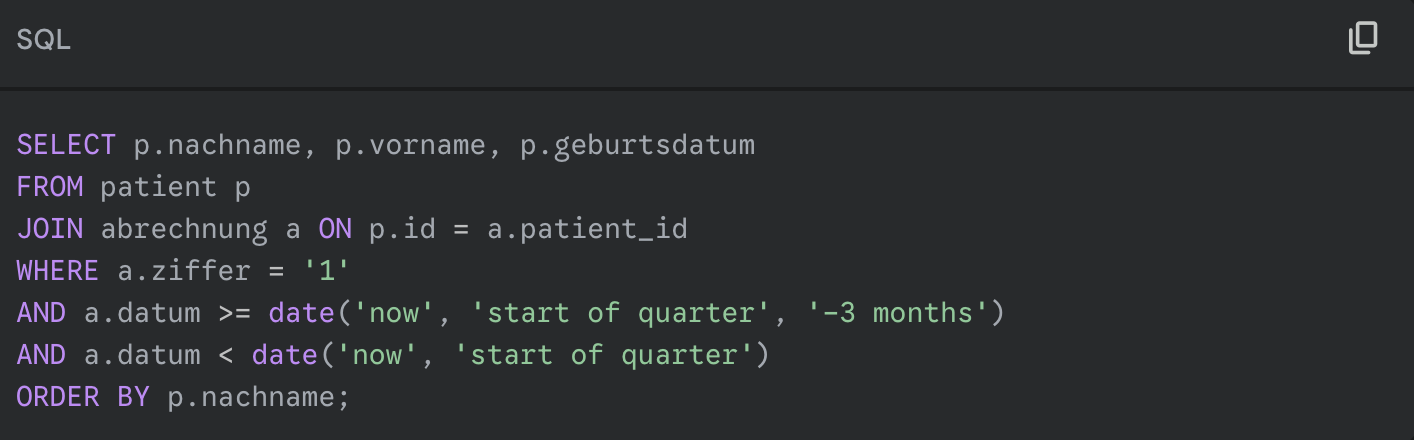Viewport: 1414px width, 440px height.
Task: Click the JOIN keyword
Action: tap(50, 229)
